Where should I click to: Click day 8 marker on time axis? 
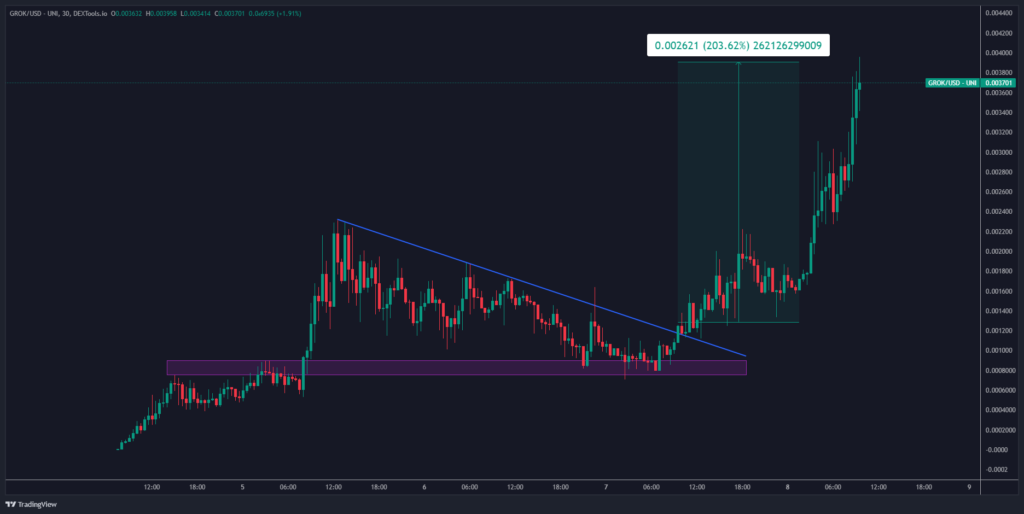coord(788,487)
